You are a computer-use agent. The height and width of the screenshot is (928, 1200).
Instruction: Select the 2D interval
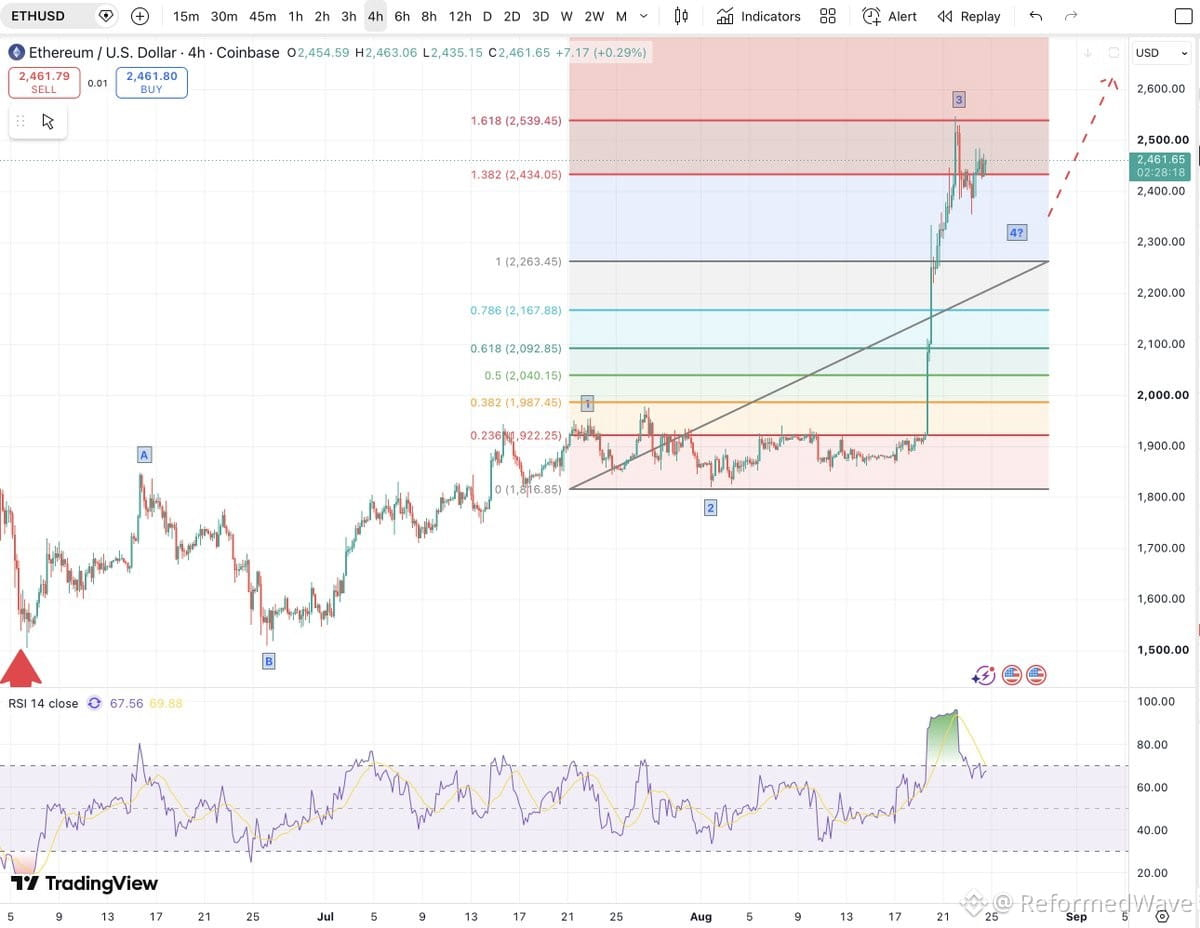pos(512,16)
